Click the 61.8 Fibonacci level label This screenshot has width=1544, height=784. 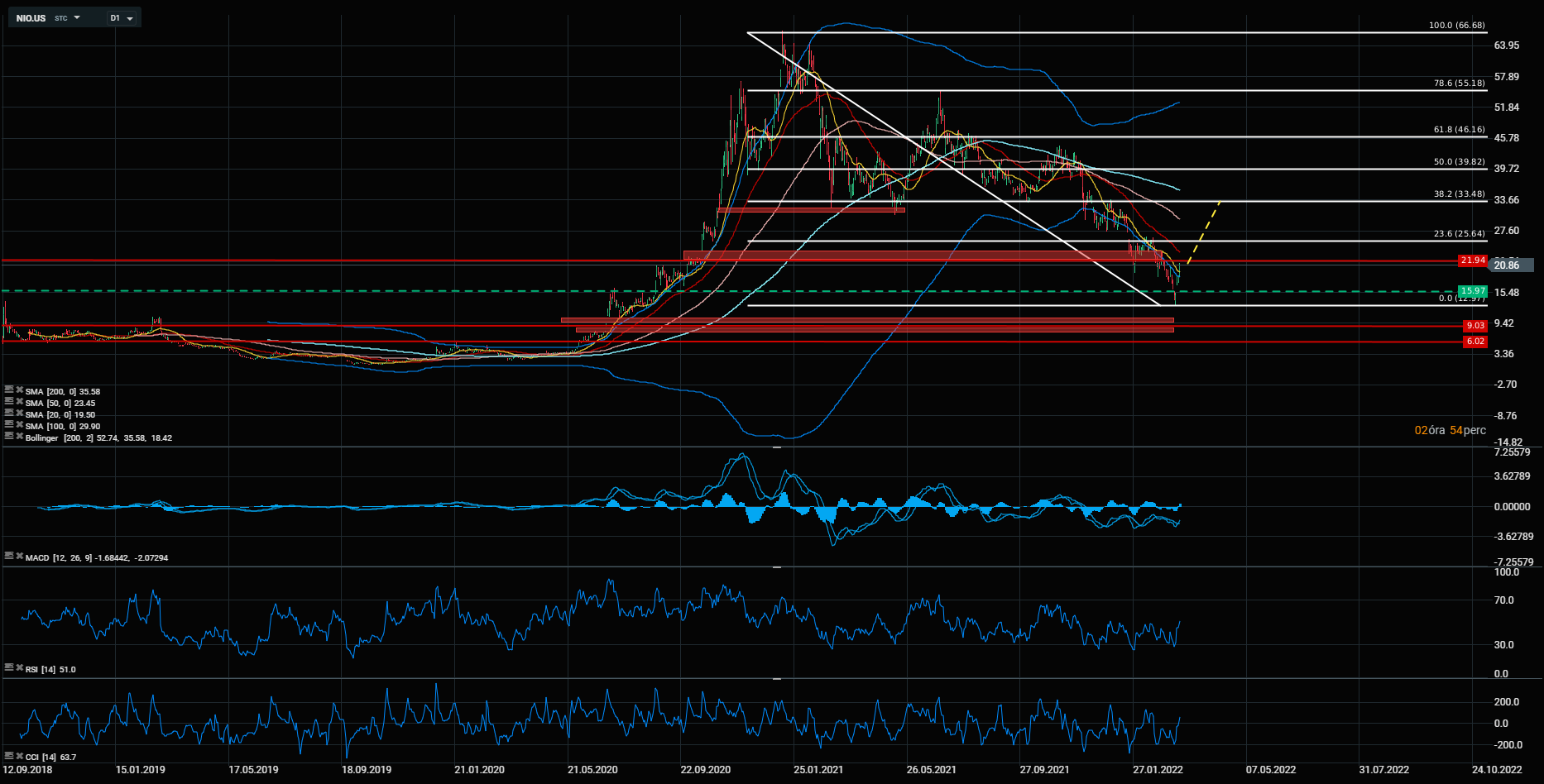coord(1459,130)
